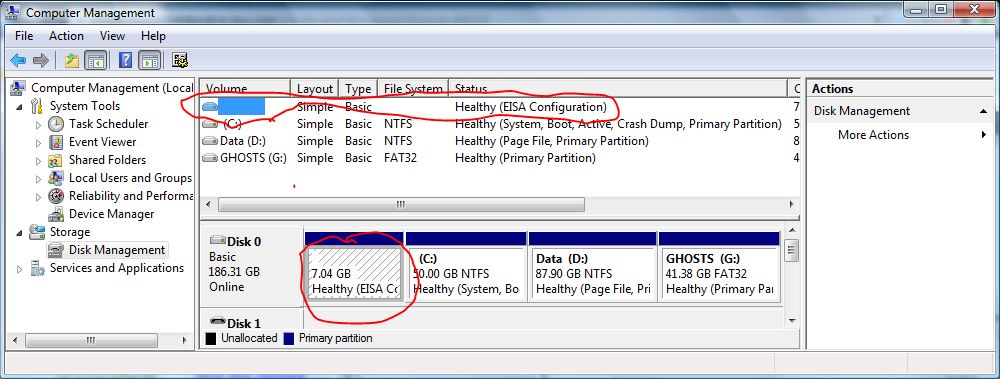The image size is (1000, 379).
Task: Click the Local Users and Groups icon
Action: [57, 178]
